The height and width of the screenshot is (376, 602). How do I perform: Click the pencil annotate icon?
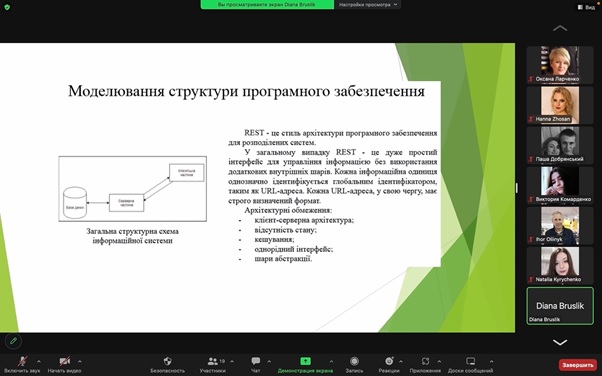click(13, 341)
